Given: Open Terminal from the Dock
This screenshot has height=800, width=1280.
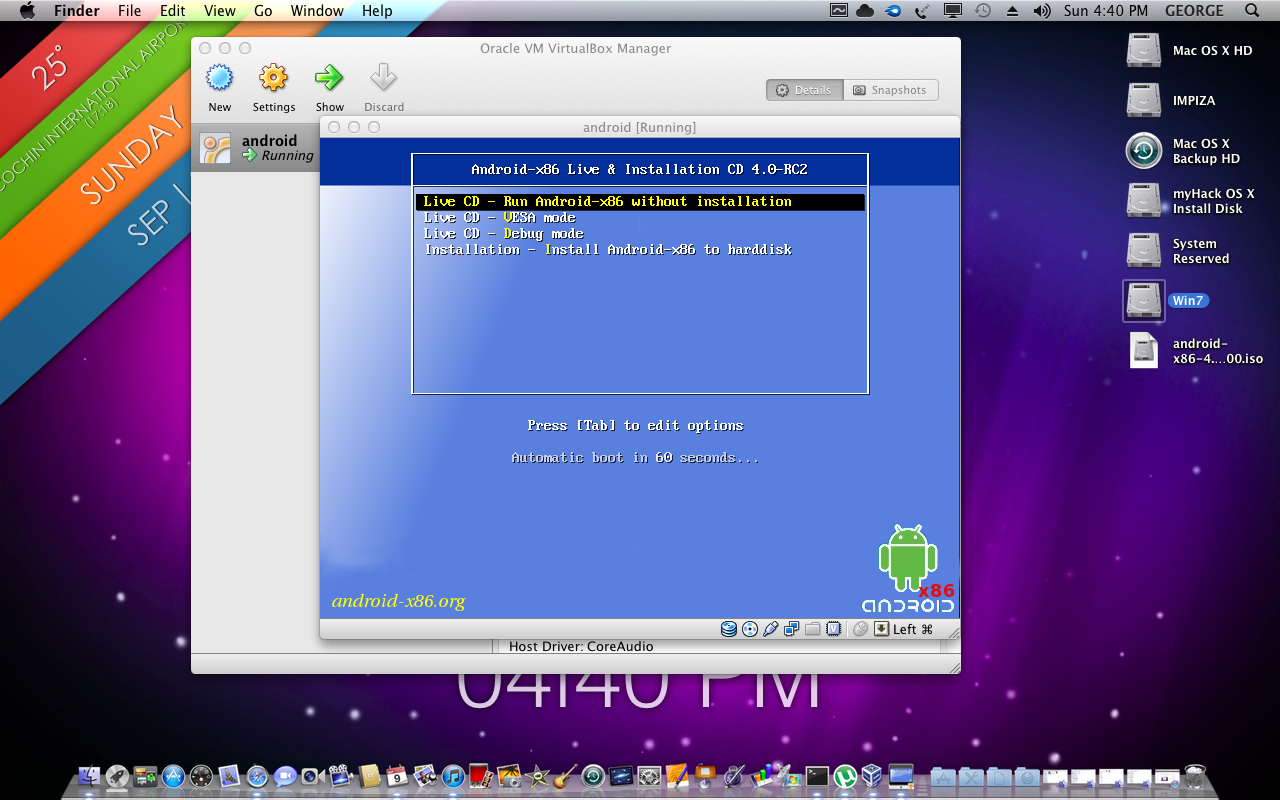Looking at the screenshot, I should [817, 776].
